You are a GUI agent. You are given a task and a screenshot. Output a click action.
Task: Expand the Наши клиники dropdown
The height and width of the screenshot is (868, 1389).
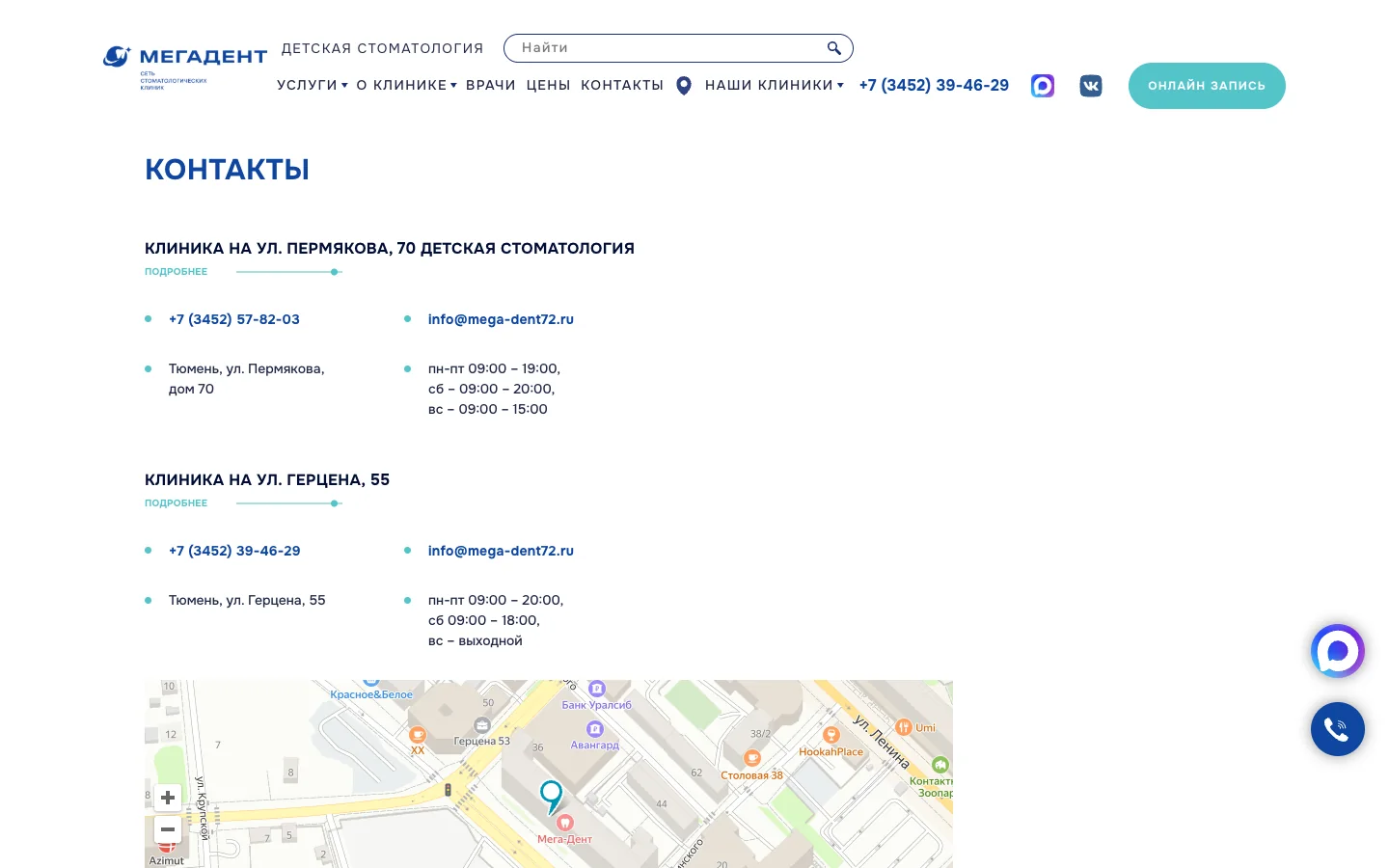coord(775,85)
